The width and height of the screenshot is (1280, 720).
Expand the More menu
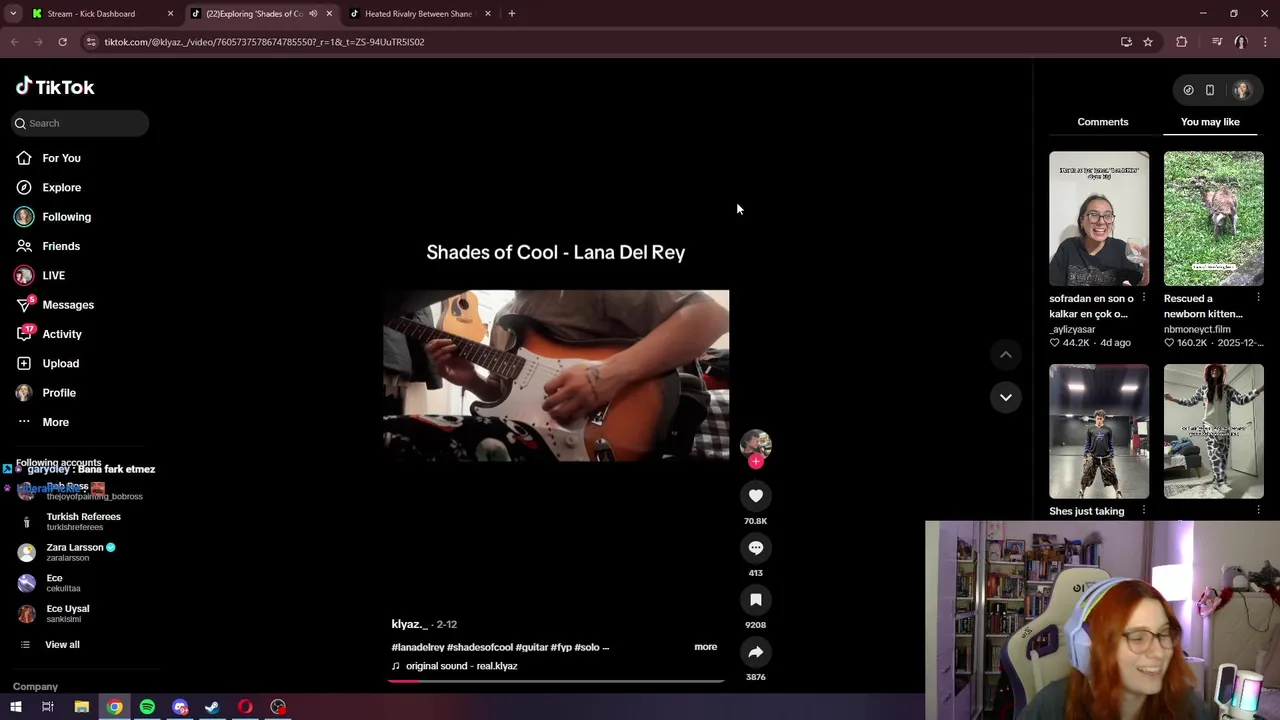[x=55, y=422]
